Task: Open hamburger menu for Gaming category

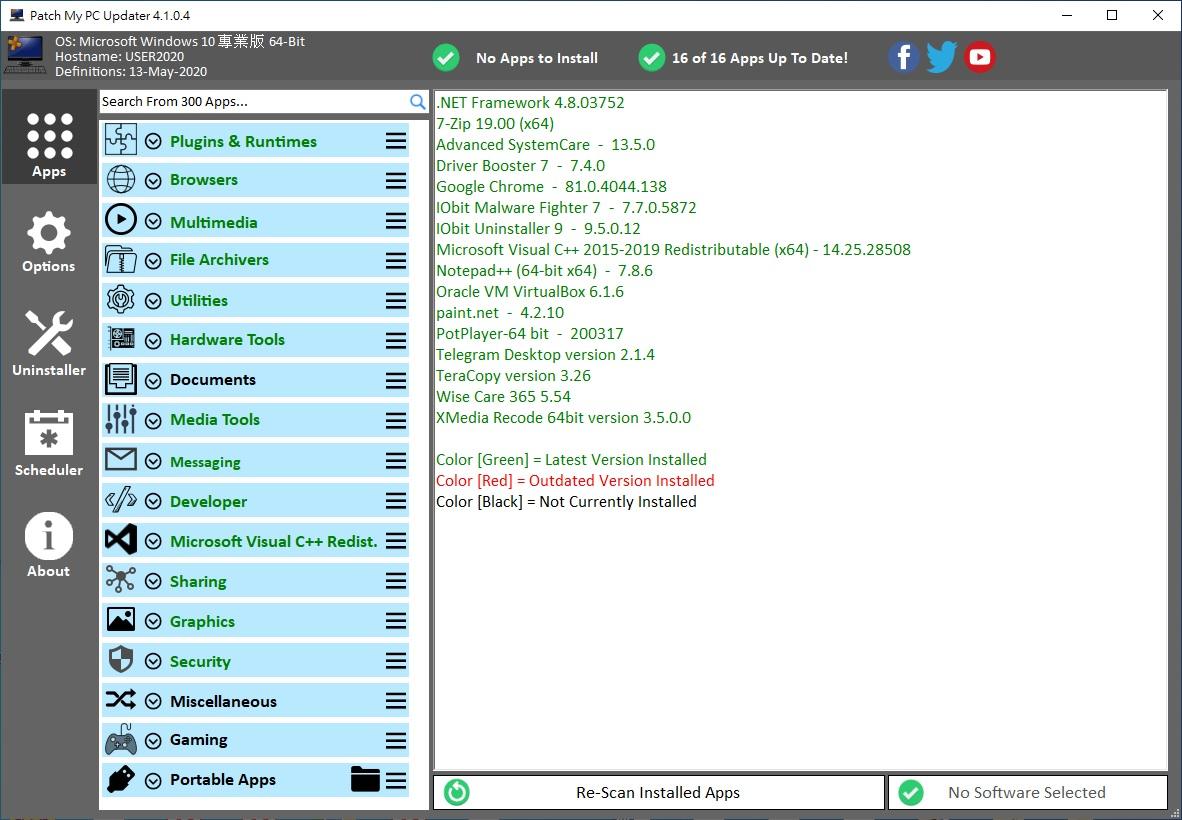Action: tap(396, 740)
